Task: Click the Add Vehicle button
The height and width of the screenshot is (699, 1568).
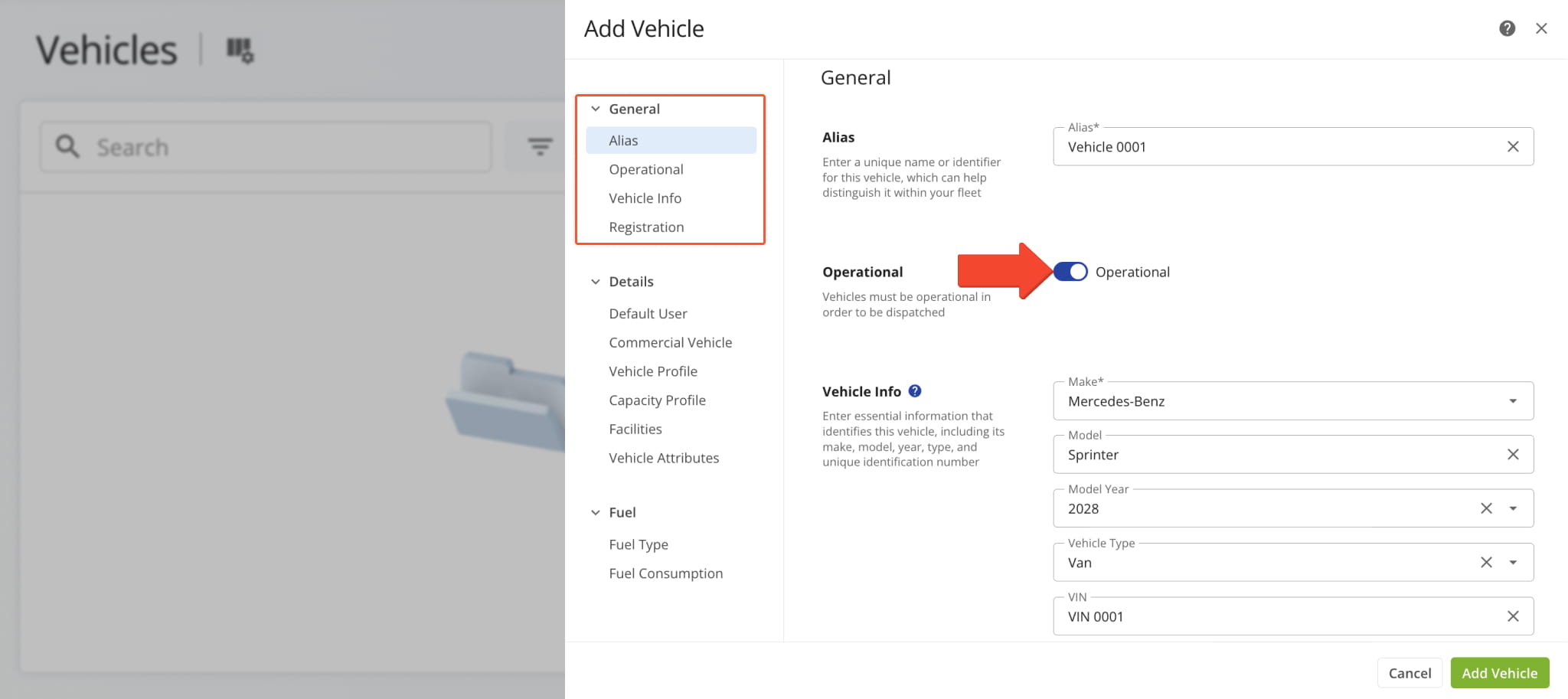Action: tap(1499, 673)
